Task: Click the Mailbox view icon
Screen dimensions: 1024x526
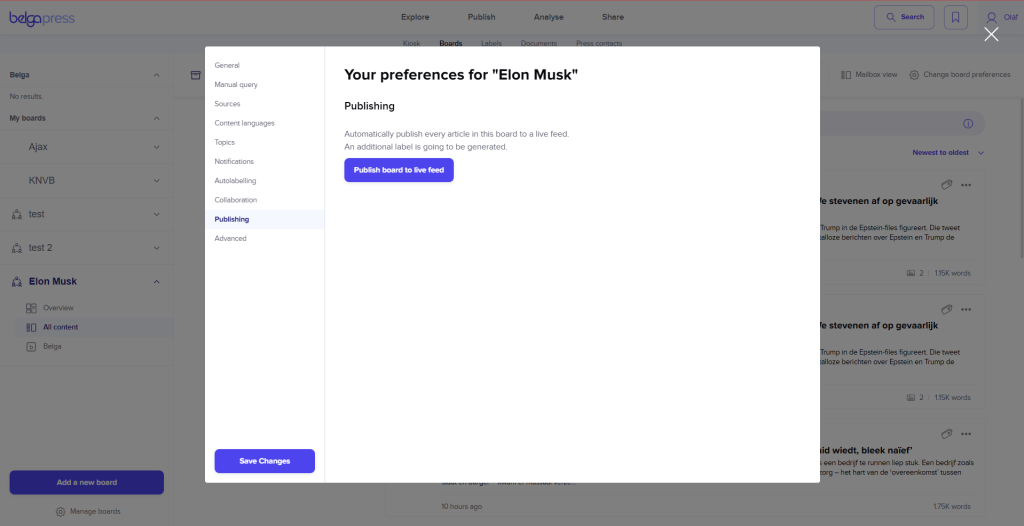Action: (846, 75)
